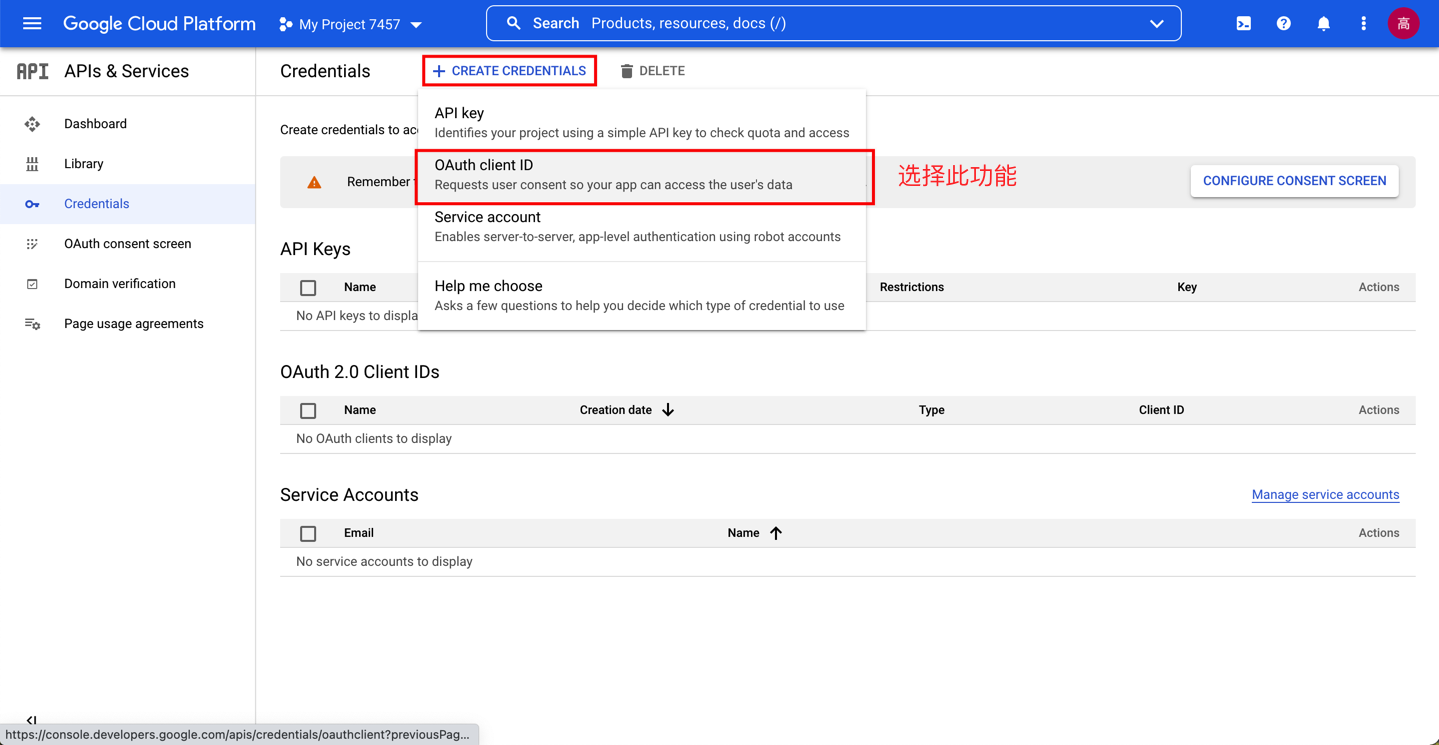Viewport: 1439px width, 745px height.
Task: Sort by Creation date down arrow
Action: 668,410
